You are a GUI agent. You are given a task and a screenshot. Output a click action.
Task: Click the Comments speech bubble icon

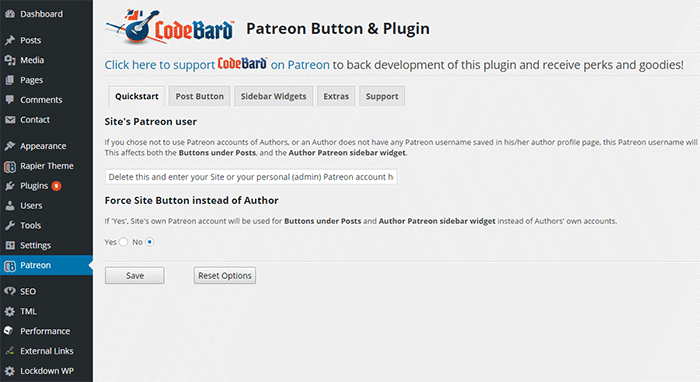pos(10,100)
